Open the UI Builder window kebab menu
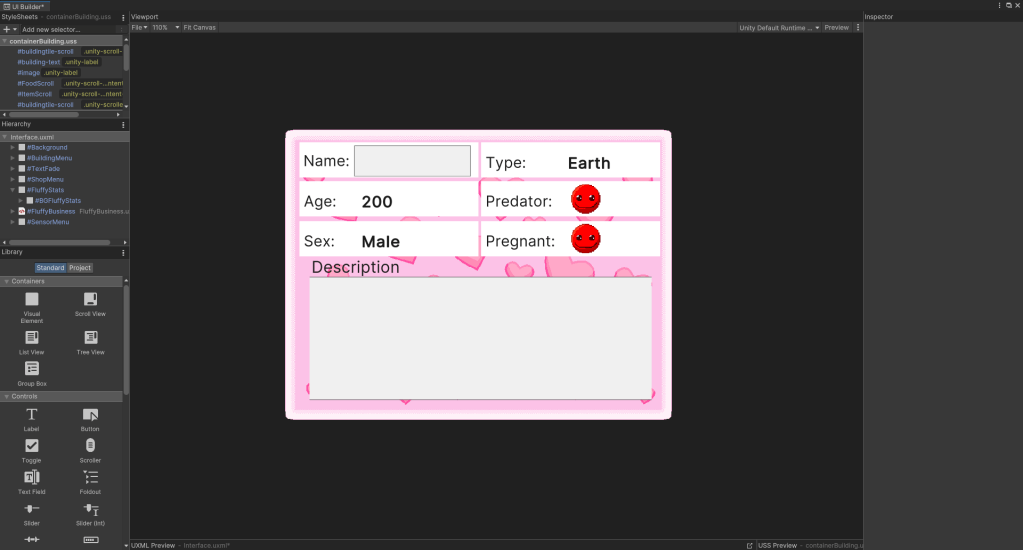Image resolution: width=1023 pixels, height=550 pixels. pos(1000,5)
